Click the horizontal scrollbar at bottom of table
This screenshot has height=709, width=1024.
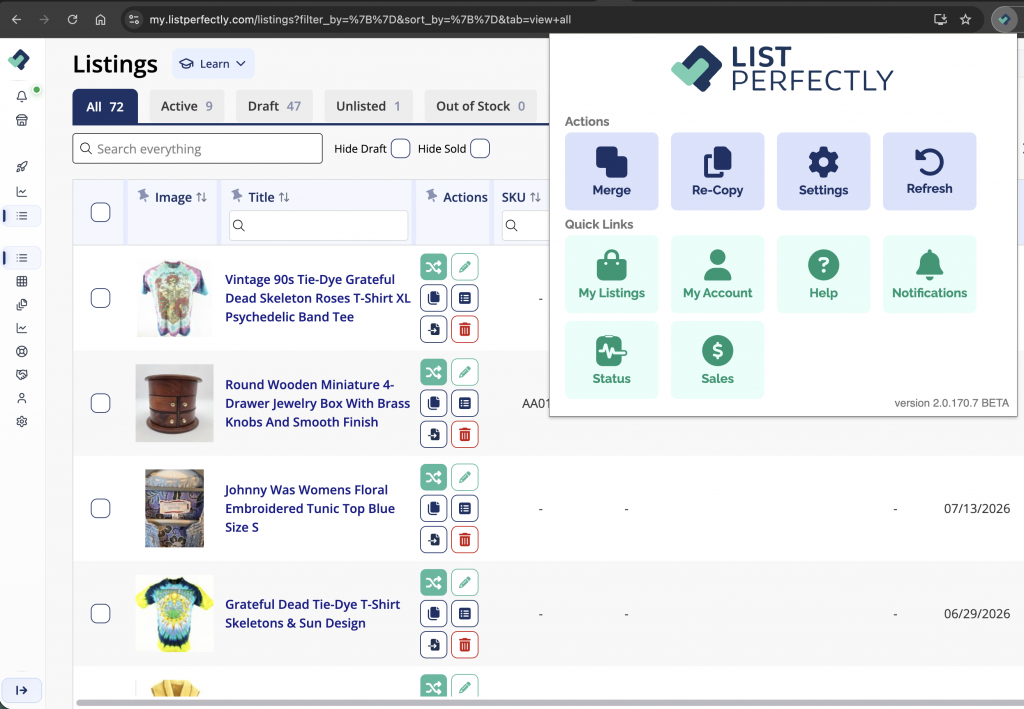click(x=549, y=702)
